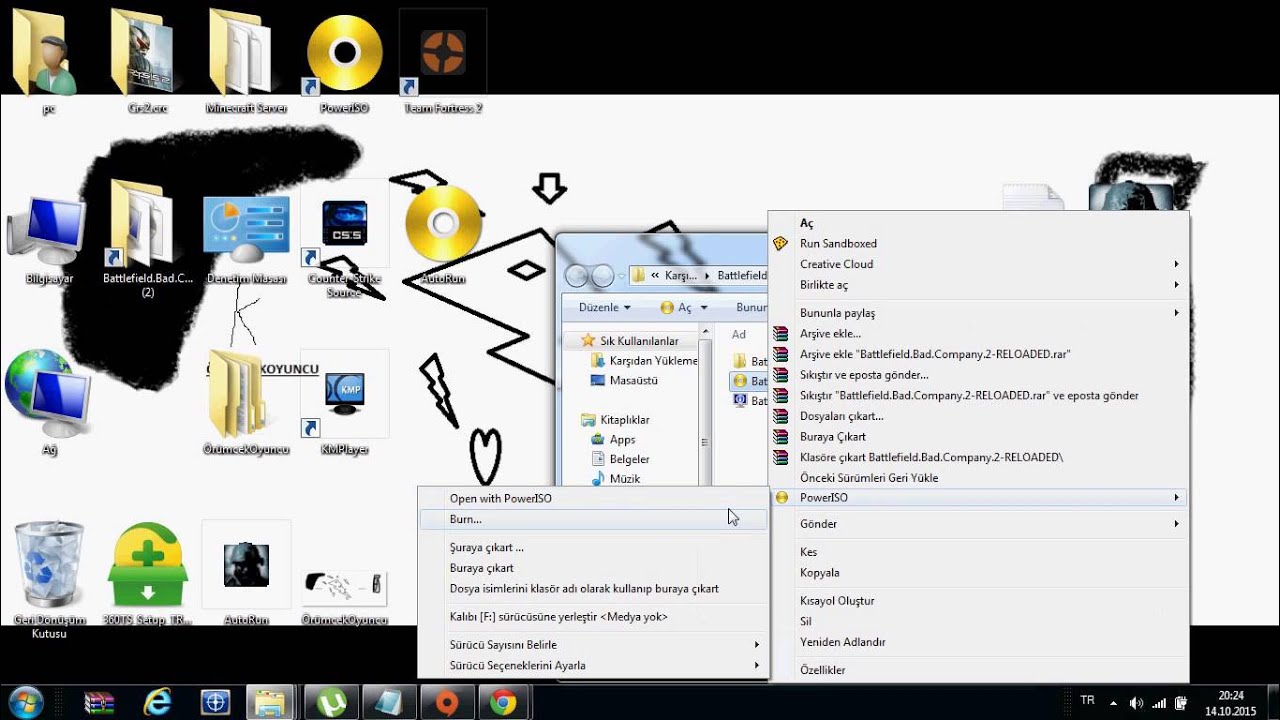Choose Dosyaları çıkart... WinRAR entry
Image resolution: width=1280 pixels, height=720 pixels.
[980, 416]
